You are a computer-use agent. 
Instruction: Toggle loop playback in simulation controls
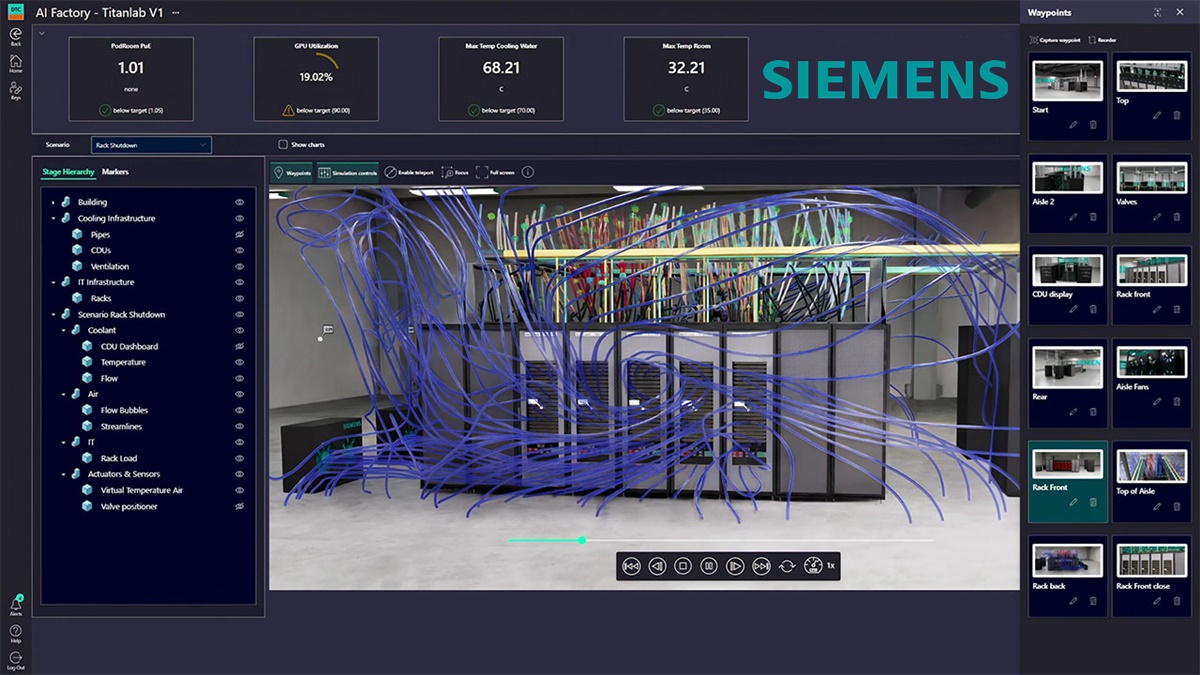pyautogui.click(x=787, y=566)
